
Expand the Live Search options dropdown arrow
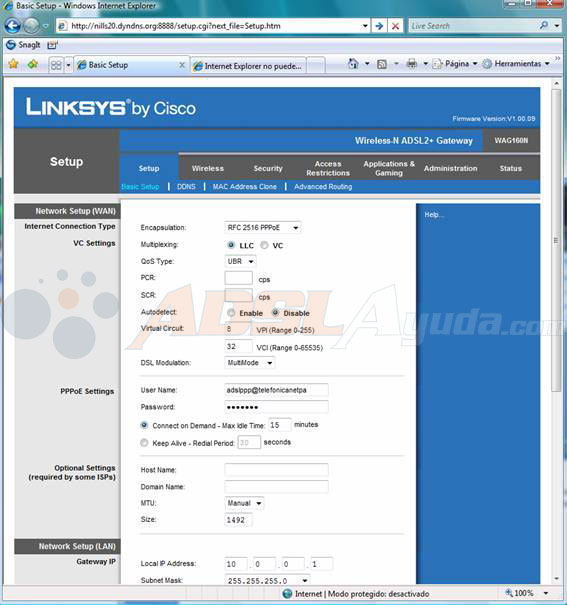(557, 26)
